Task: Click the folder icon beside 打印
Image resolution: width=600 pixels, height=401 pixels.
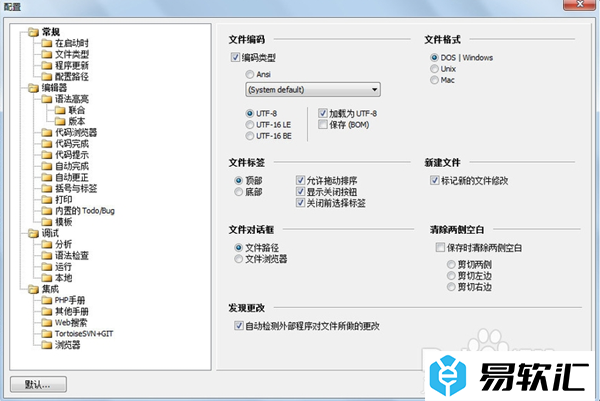Action: point(47,199)
